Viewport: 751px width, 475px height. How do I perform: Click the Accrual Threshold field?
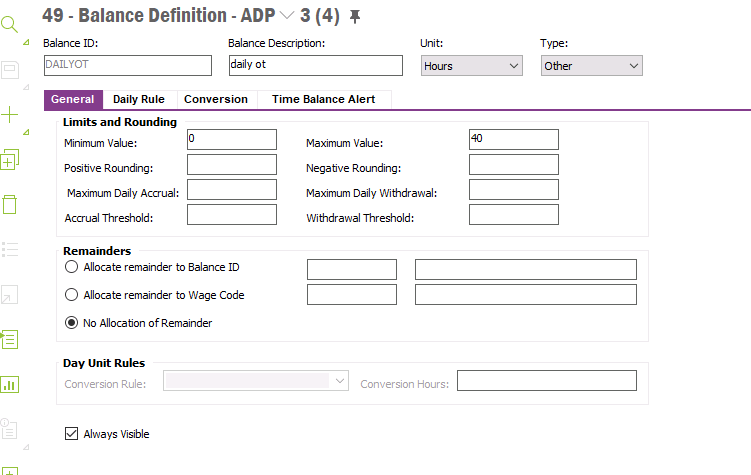[232, 215]
